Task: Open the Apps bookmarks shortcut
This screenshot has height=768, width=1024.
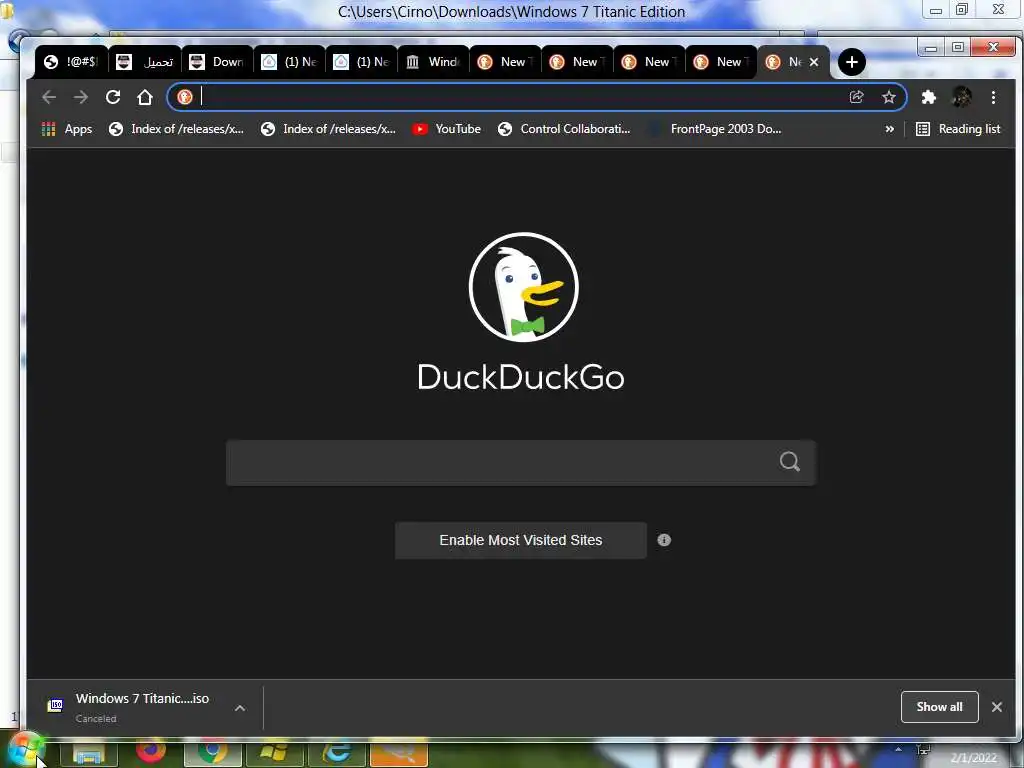Action: (67, 129)
